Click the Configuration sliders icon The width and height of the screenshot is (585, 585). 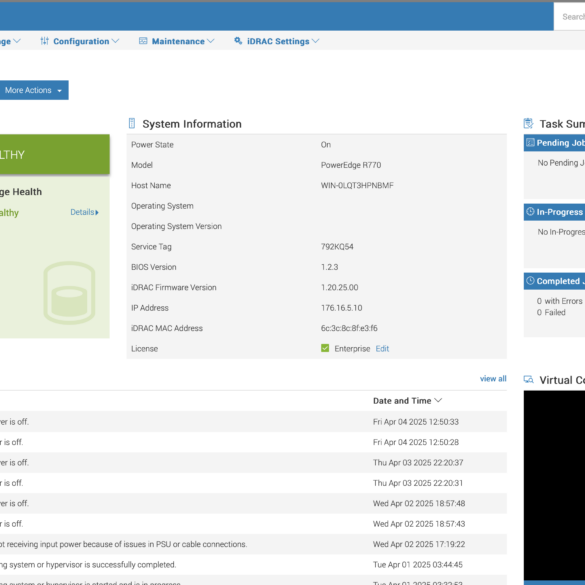coord(44,41)
